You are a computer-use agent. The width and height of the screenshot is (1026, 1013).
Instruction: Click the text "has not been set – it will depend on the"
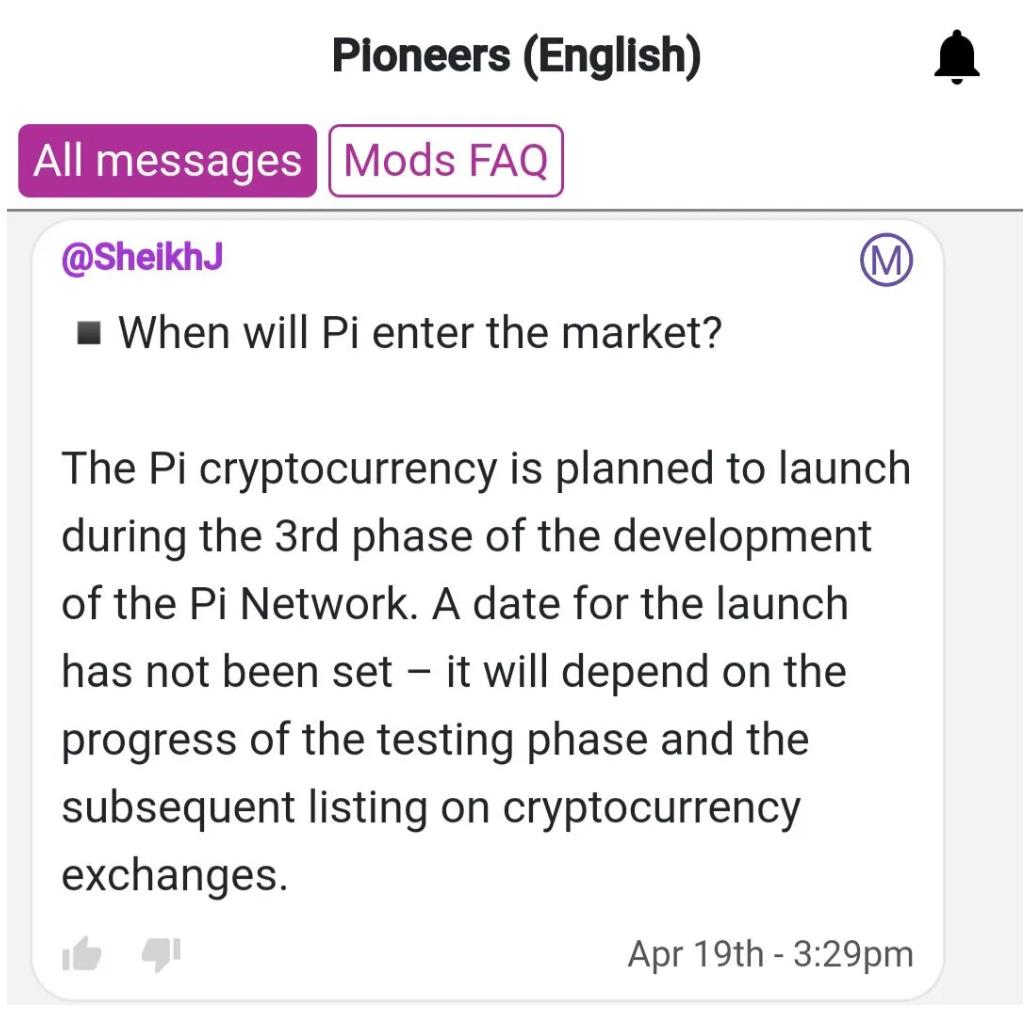point(454,672)
